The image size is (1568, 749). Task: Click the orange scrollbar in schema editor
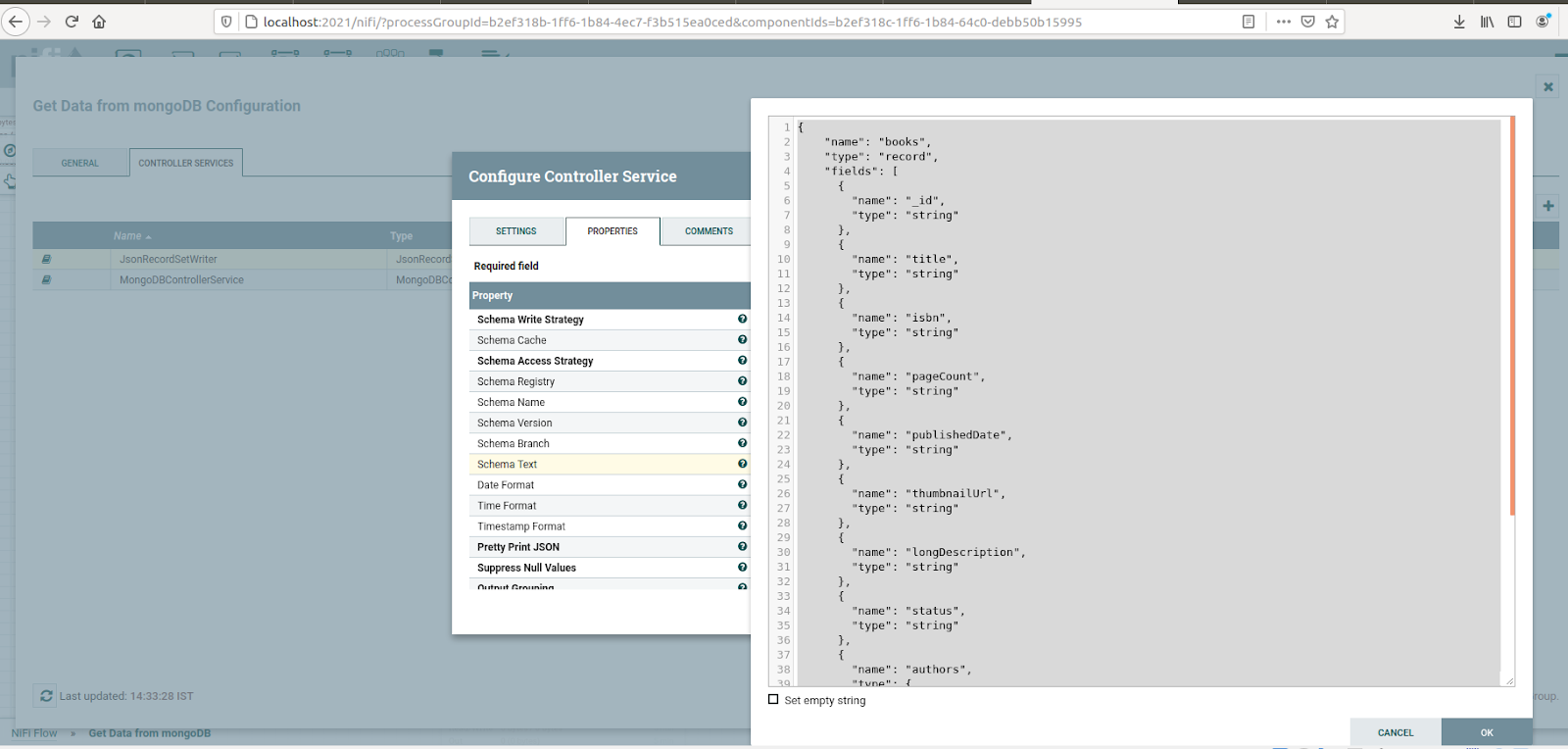[x=1512, y=314]
